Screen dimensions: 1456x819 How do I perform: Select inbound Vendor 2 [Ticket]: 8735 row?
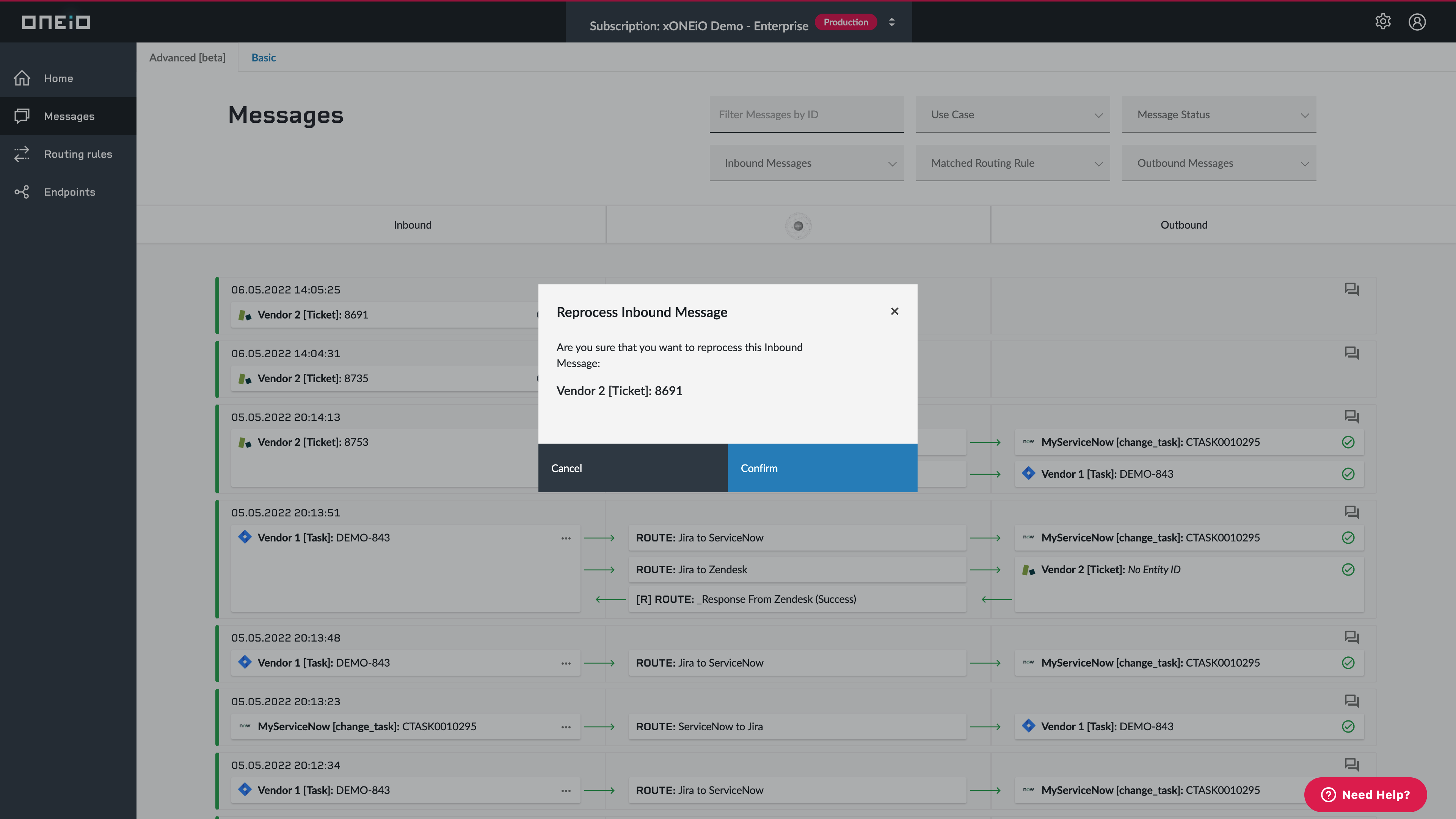pos(385,379)
